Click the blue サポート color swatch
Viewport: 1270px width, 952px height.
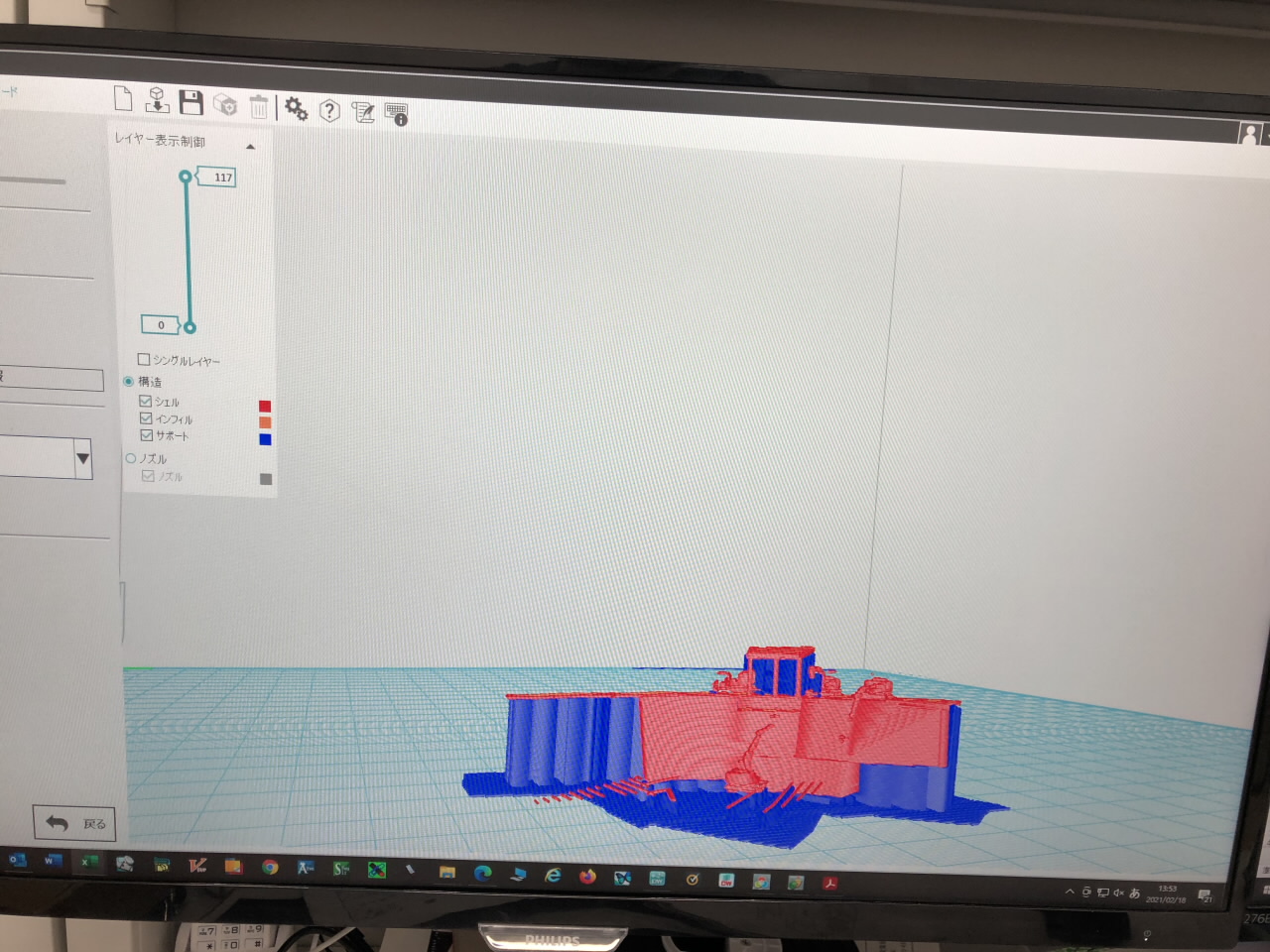[x=265, y=439]
